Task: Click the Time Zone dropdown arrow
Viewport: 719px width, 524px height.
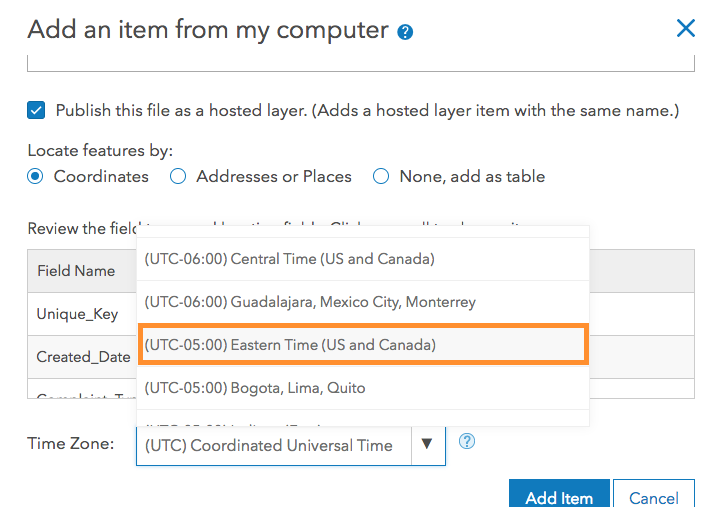Action: pyautogui.click(x=427, y=445)
